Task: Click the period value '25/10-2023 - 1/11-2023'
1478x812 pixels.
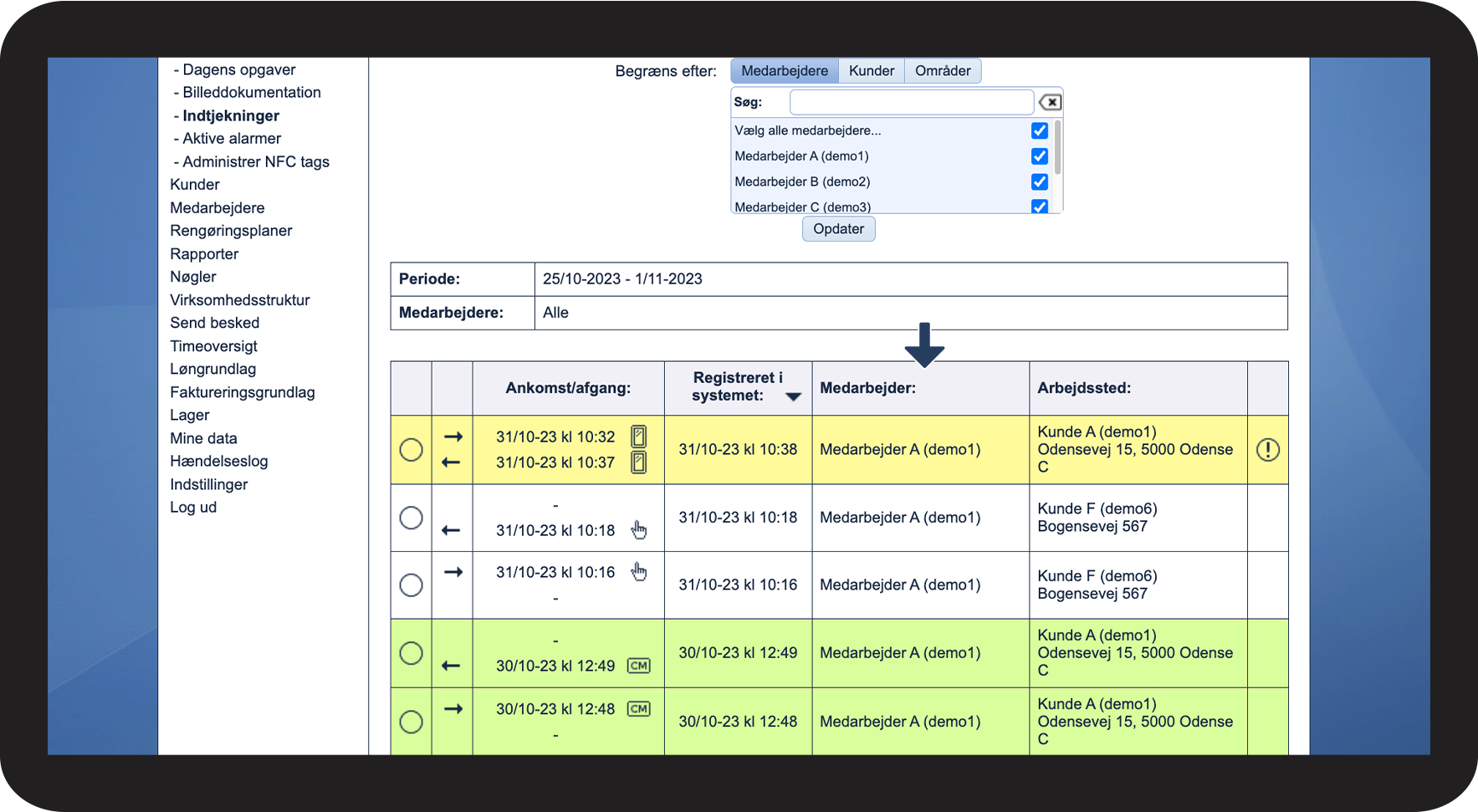Action: [x=622, y=279]
